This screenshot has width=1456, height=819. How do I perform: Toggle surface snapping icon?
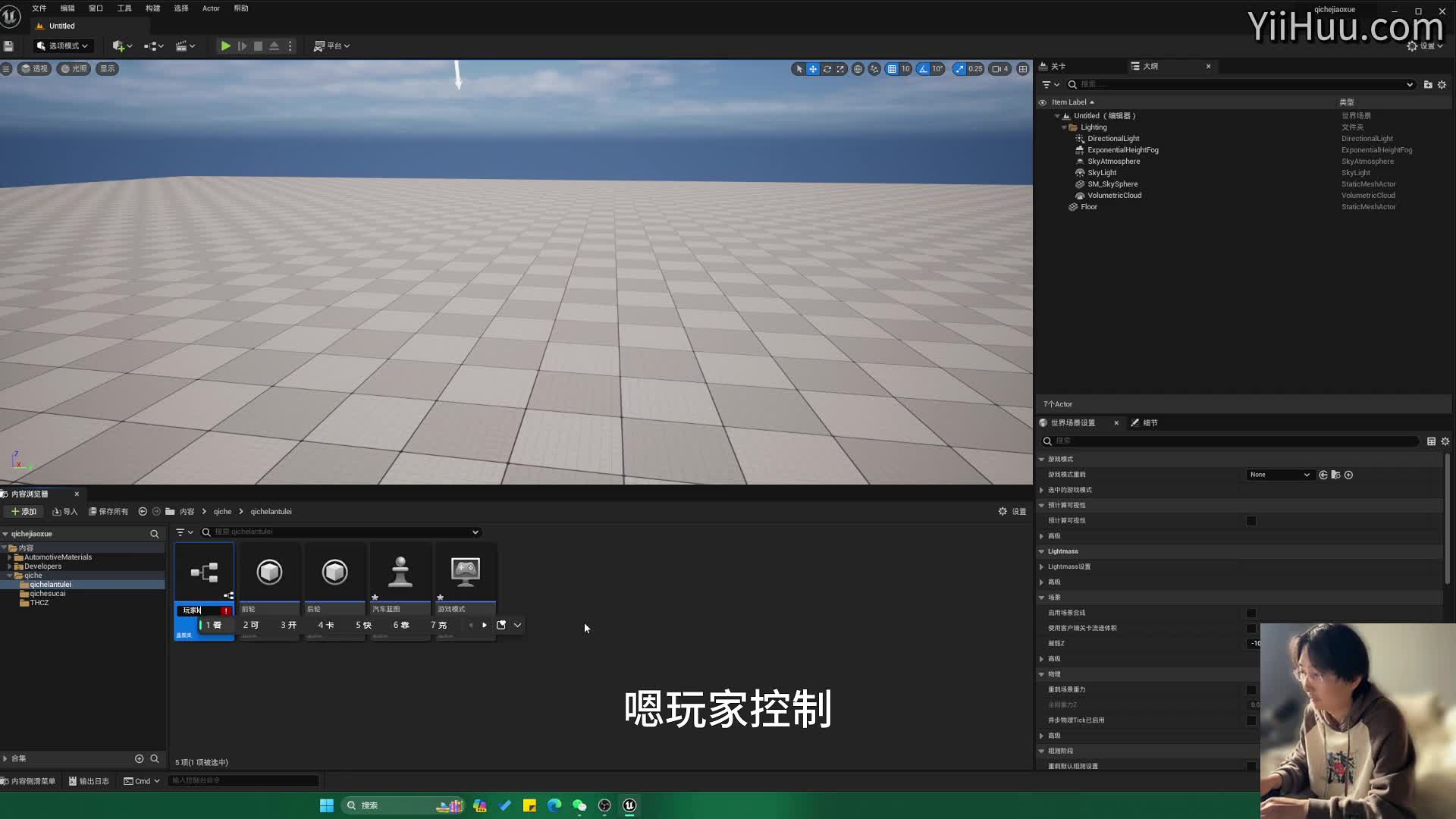[874, 69]
